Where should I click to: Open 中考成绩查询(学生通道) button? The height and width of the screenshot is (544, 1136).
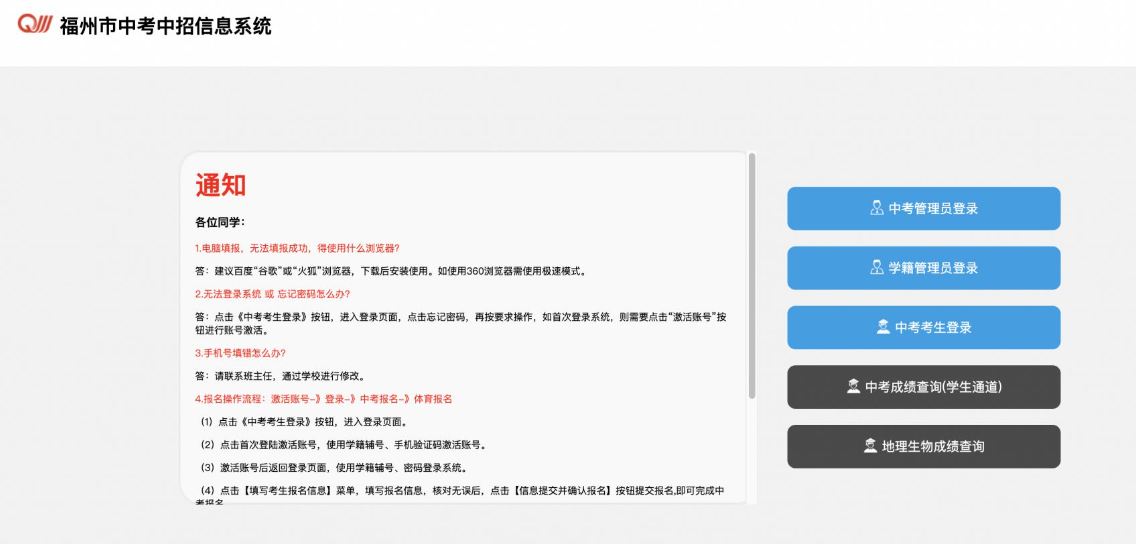pos(924,387)
